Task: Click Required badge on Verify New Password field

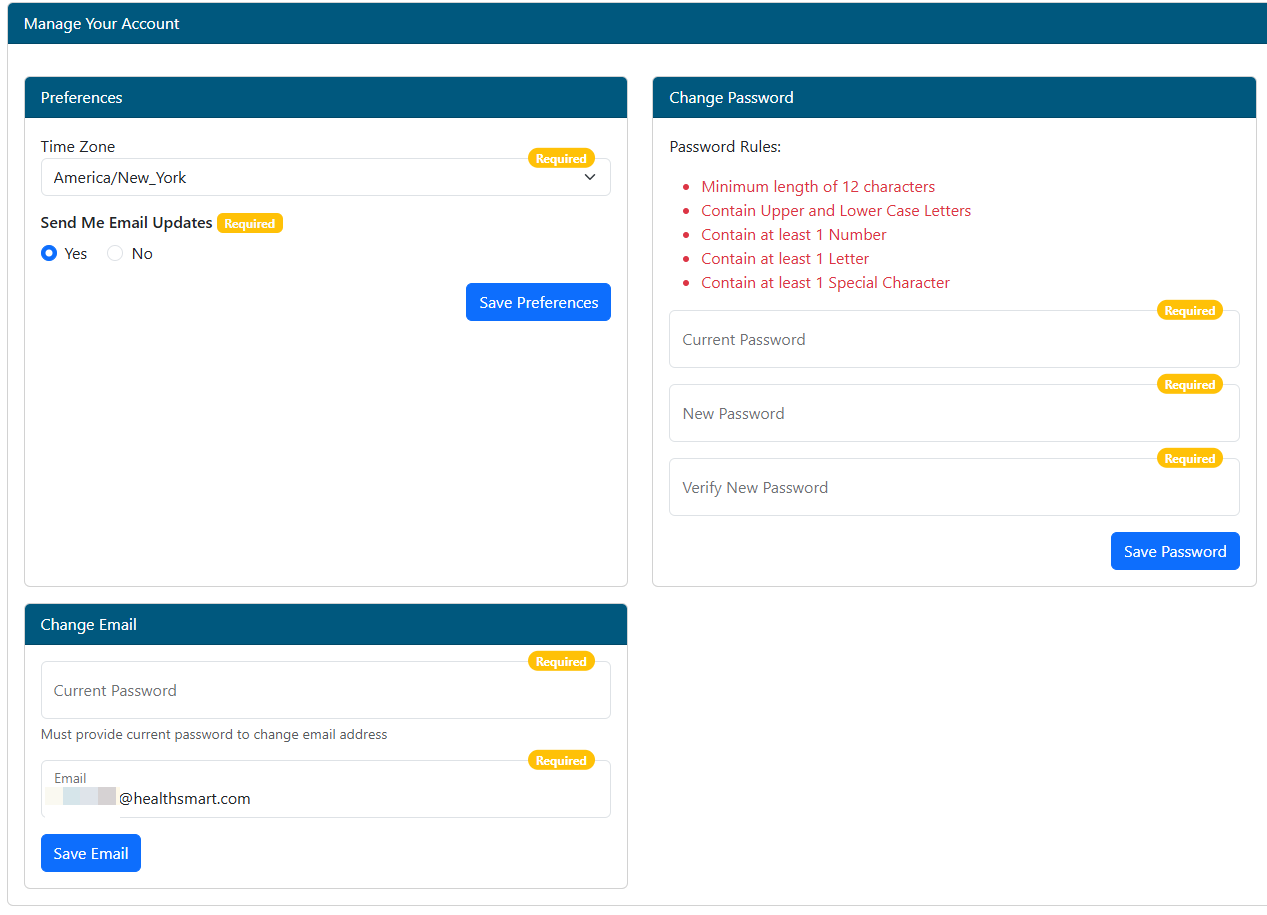Action: coord(1189,459)
